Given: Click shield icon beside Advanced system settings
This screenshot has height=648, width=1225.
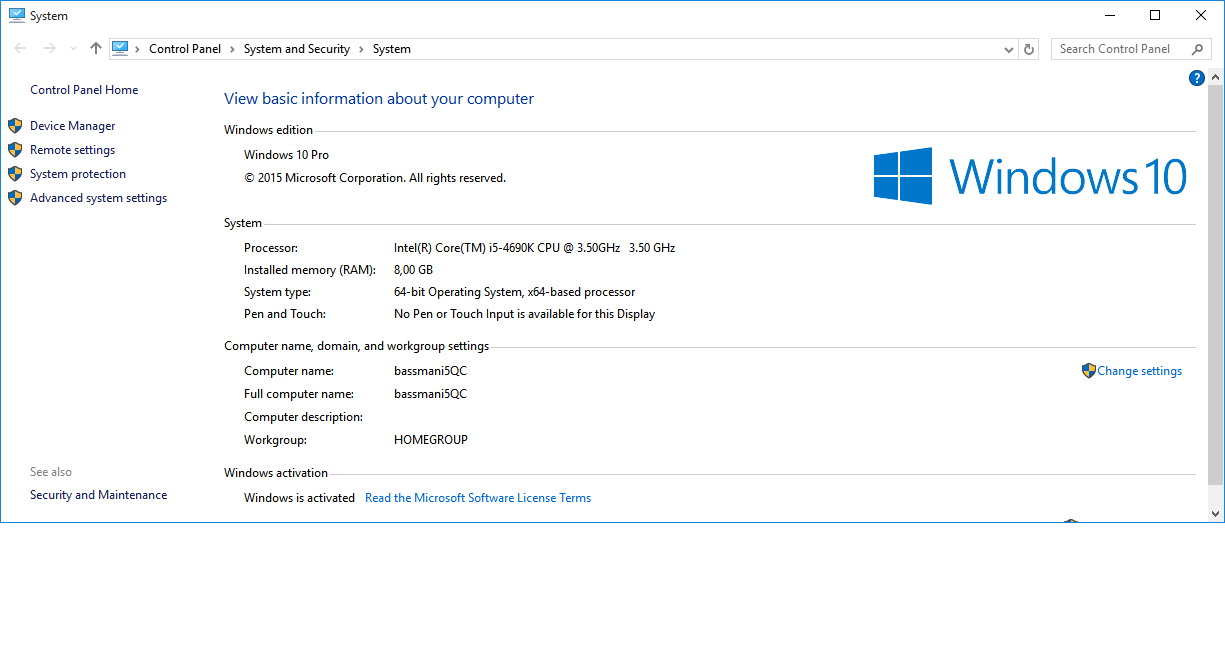Looking at the screenshot, I should [x=15, y=198].
